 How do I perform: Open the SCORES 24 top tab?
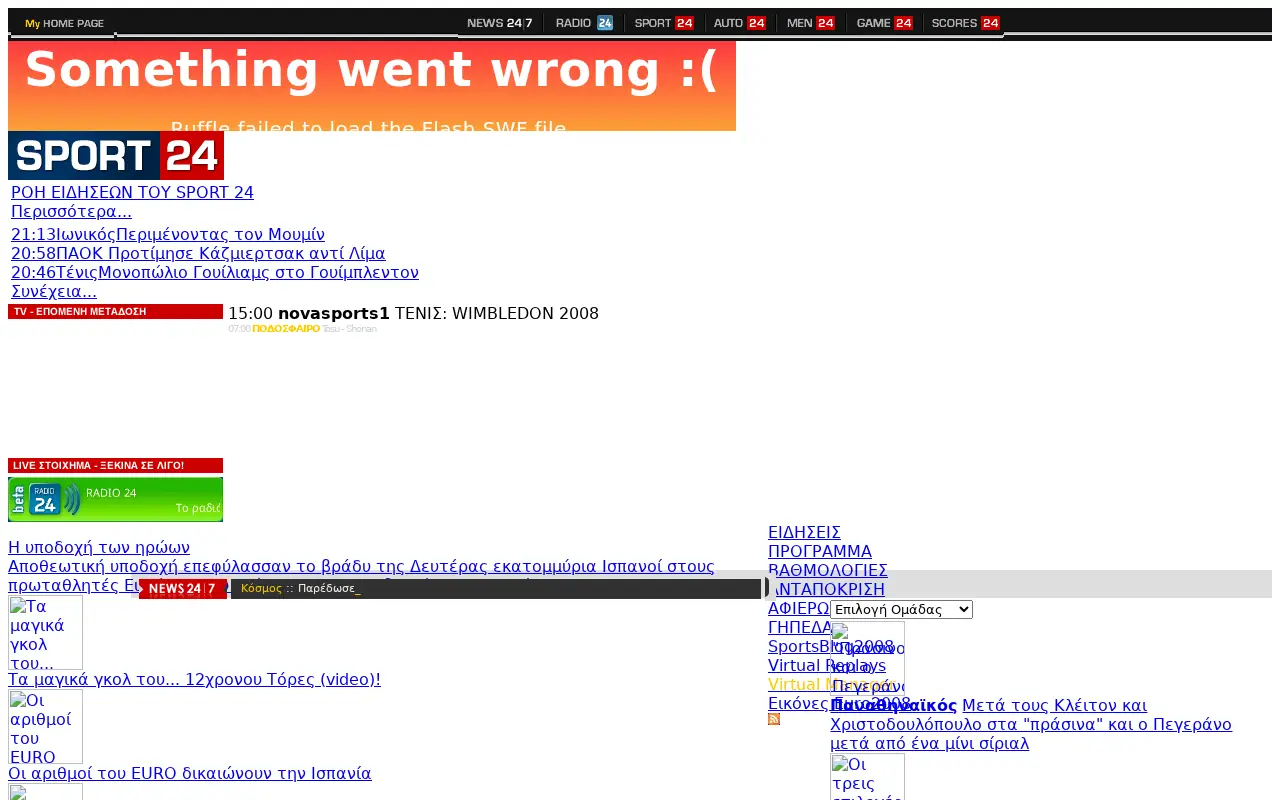[x=965, y=23]
